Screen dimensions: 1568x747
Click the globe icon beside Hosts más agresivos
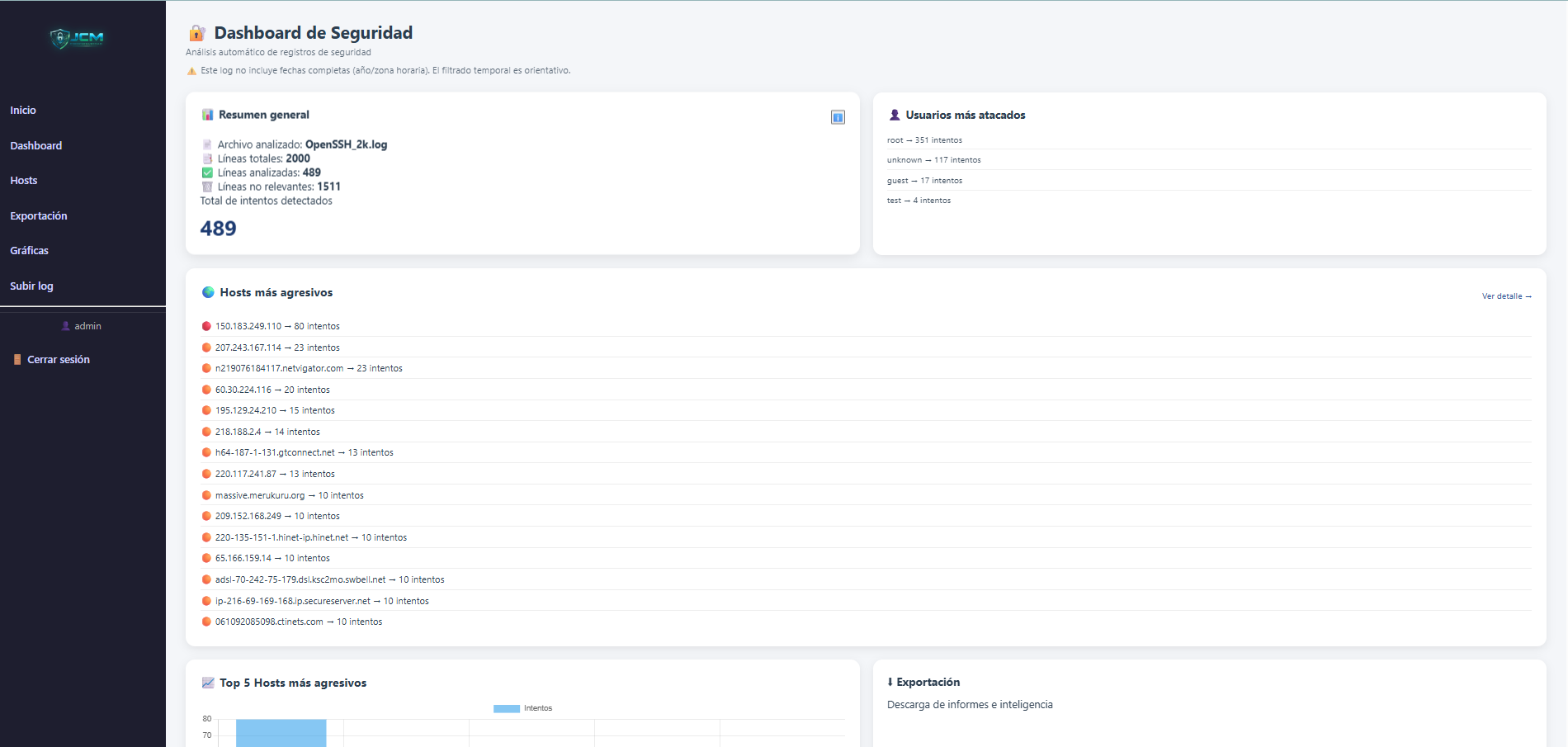(x=207, y=291)
